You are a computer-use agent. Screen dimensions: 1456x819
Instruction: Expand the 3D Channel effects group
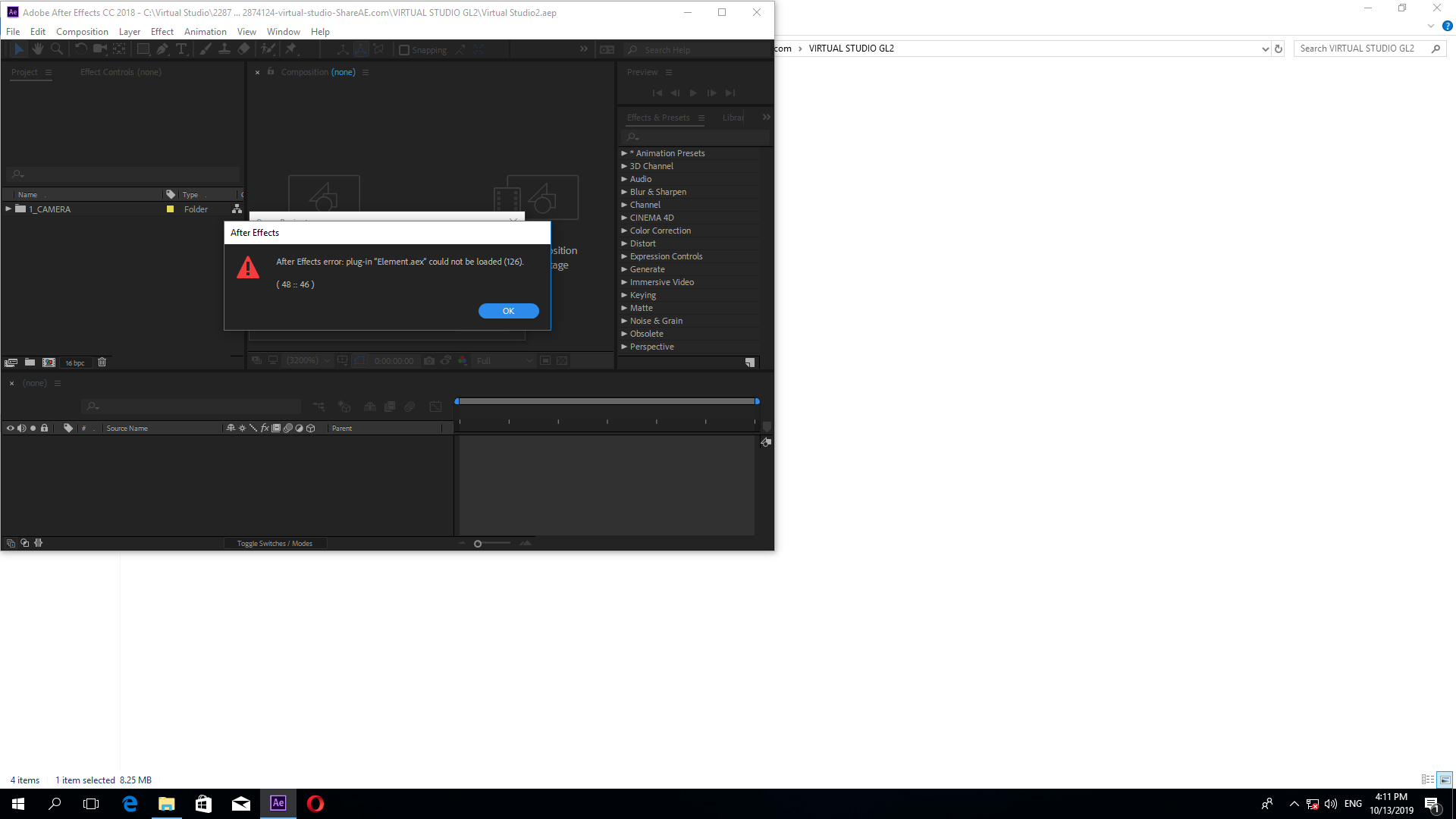[625, 166]
